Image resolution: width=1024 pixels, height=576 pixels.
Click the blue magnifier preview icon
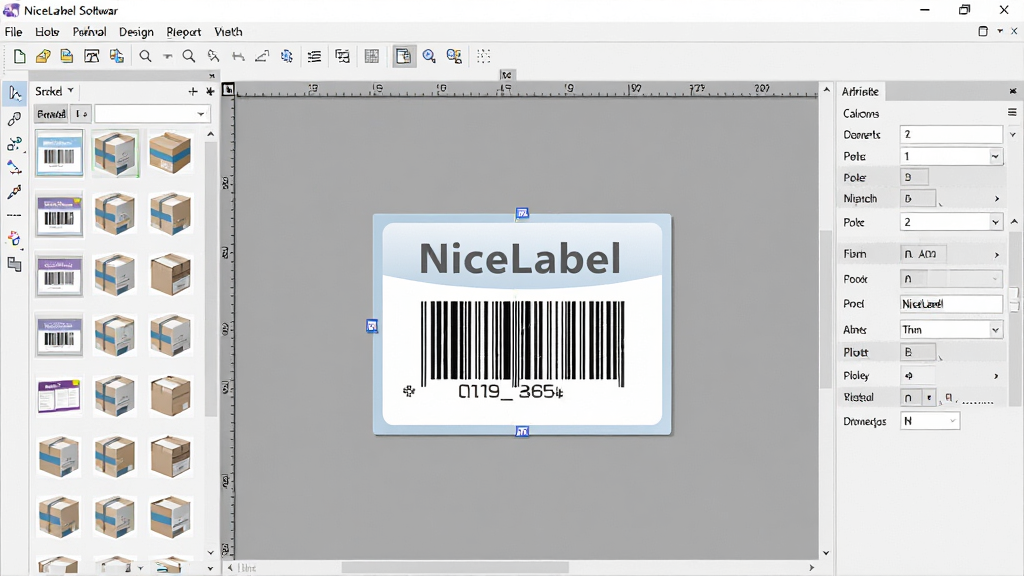(429, 56)
